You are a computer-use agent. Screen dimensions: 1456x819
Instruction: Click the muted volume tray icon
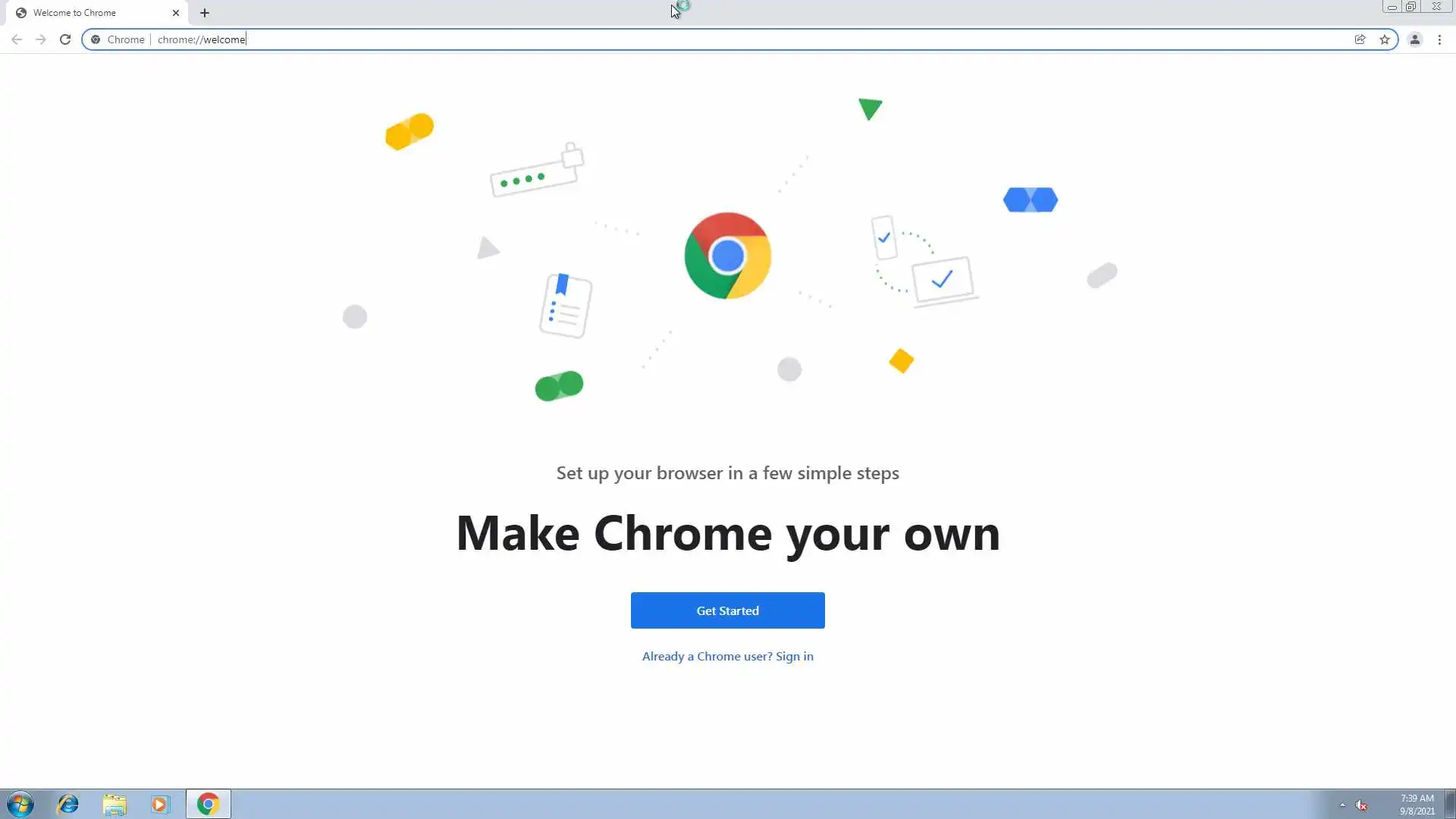[1361, 805]
